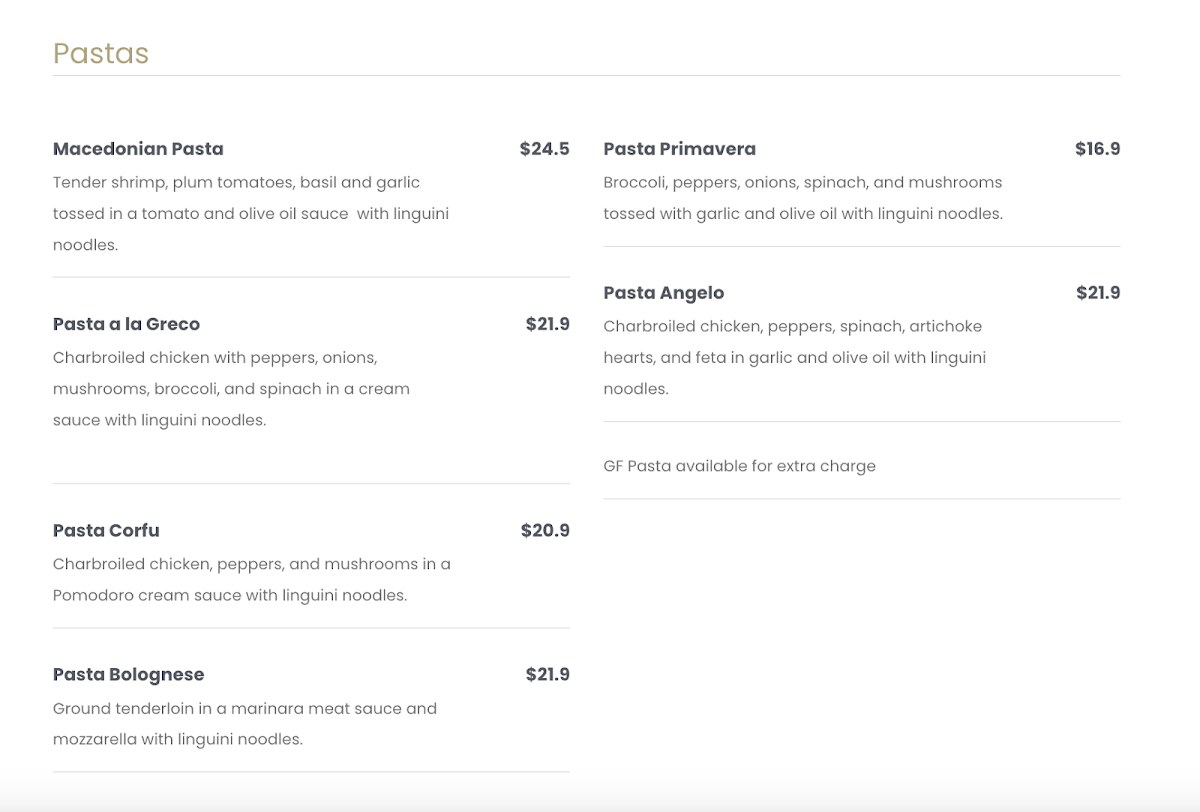This screenshot has width=1200, height=812.
Task: Choose the Pasta Corfu title
Action: (x=106, y=530)
